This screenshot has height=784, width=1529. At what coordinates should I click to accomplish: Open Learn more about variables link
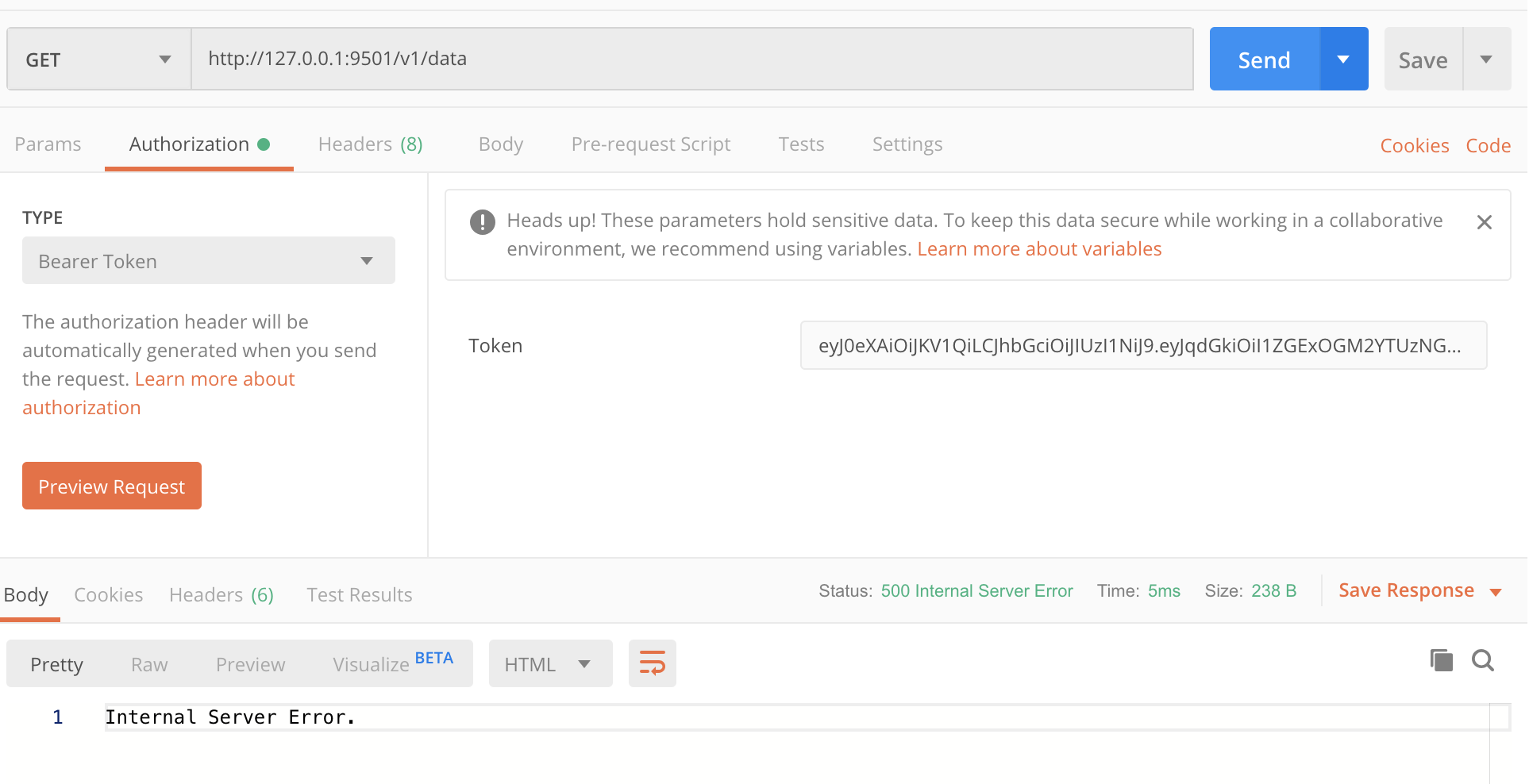coord(1039,248)
